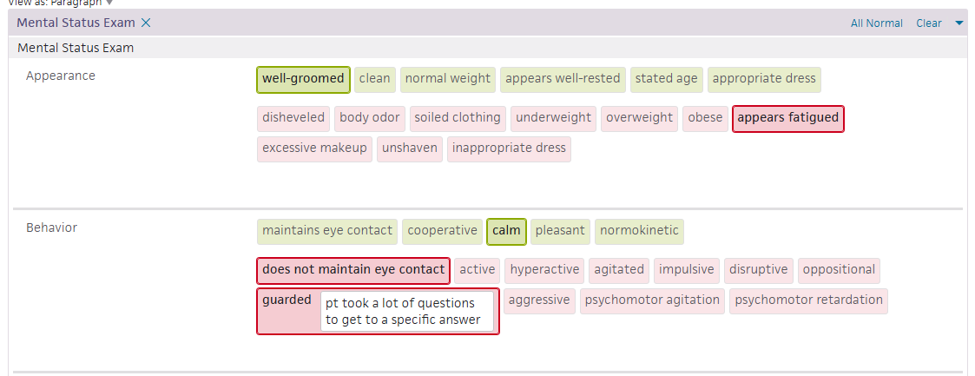Select the psychomotor retardation option
The image size is (975, 376).
pyautogui.click(x=808, y=301)
